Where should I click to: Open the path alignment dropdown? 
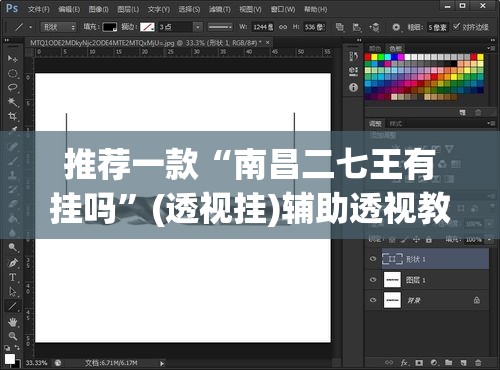(x=357, y=27)
